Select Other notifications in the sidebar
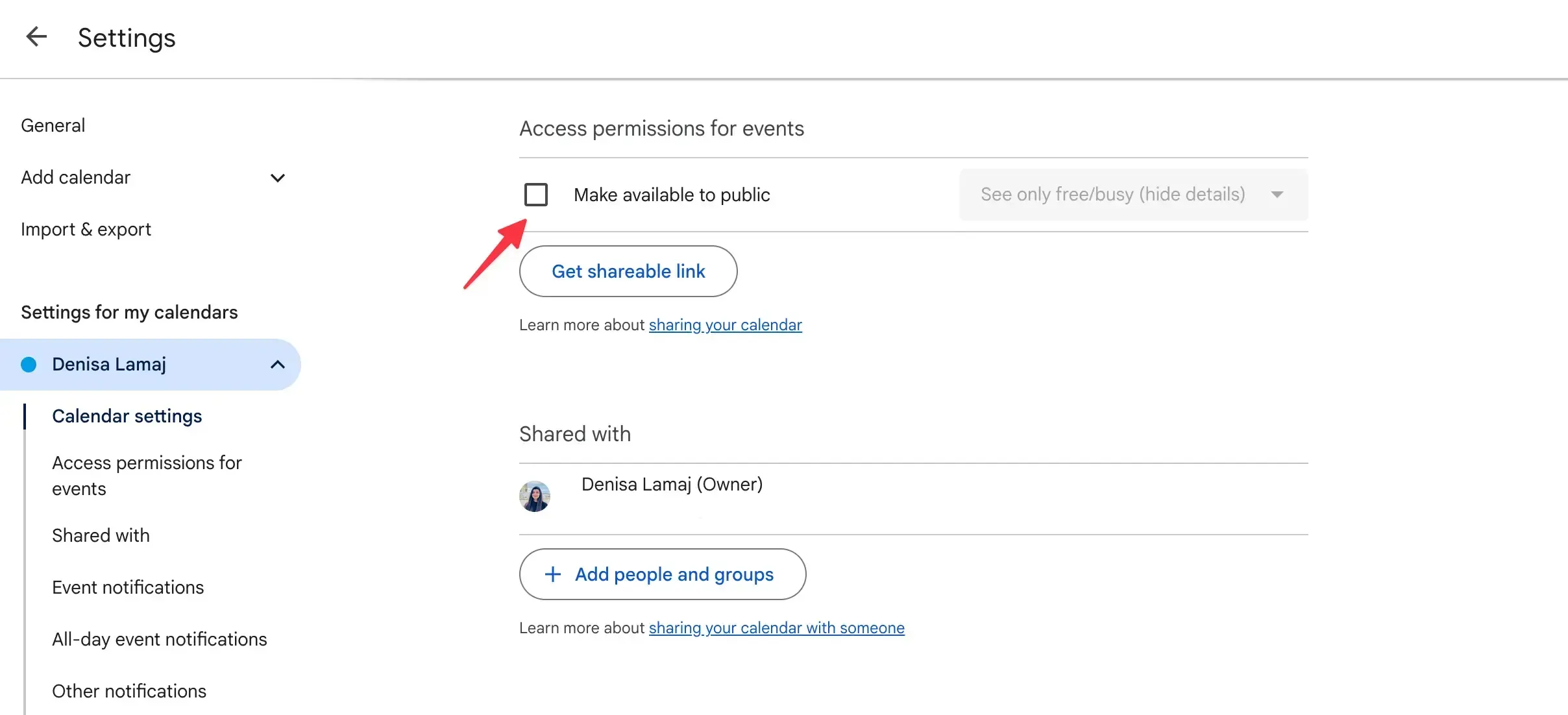 point(129,690)
